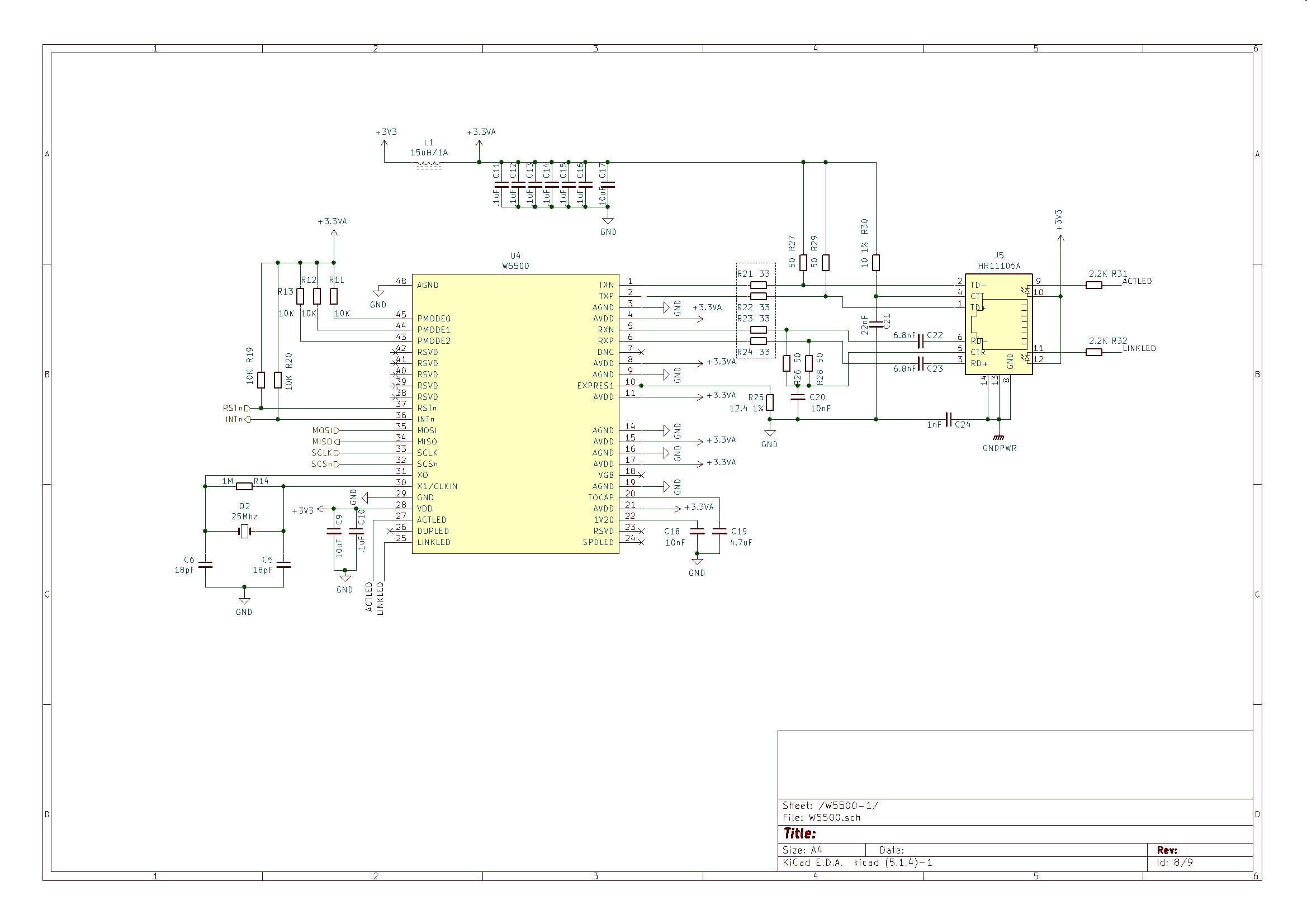Select capacitor C6 18pF symbol
The width and height of the screenshot is (1307, 924).
point(206,565)
